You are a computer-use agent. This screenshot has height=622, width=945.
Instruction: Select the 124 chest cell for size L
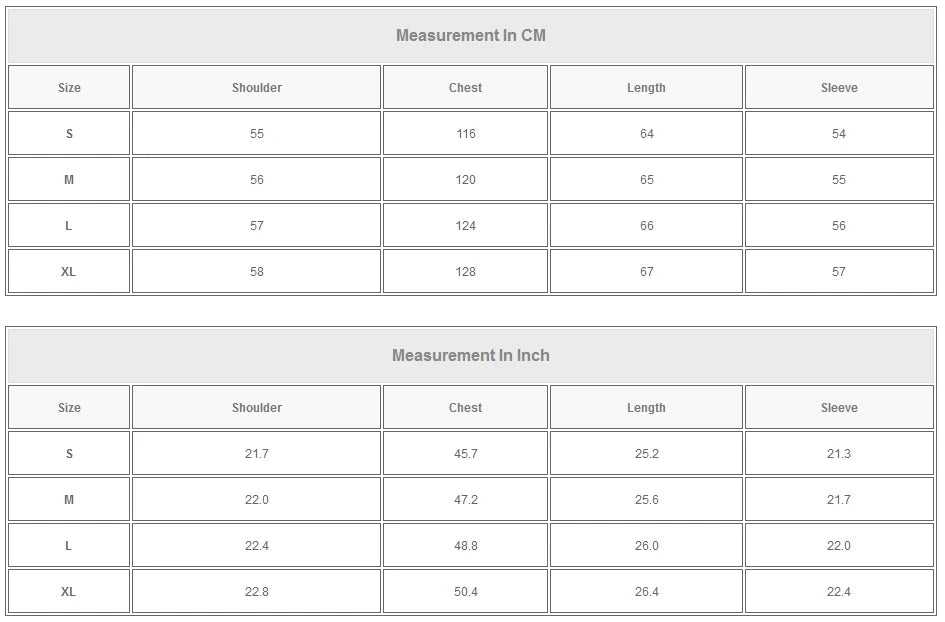[465, 226]
